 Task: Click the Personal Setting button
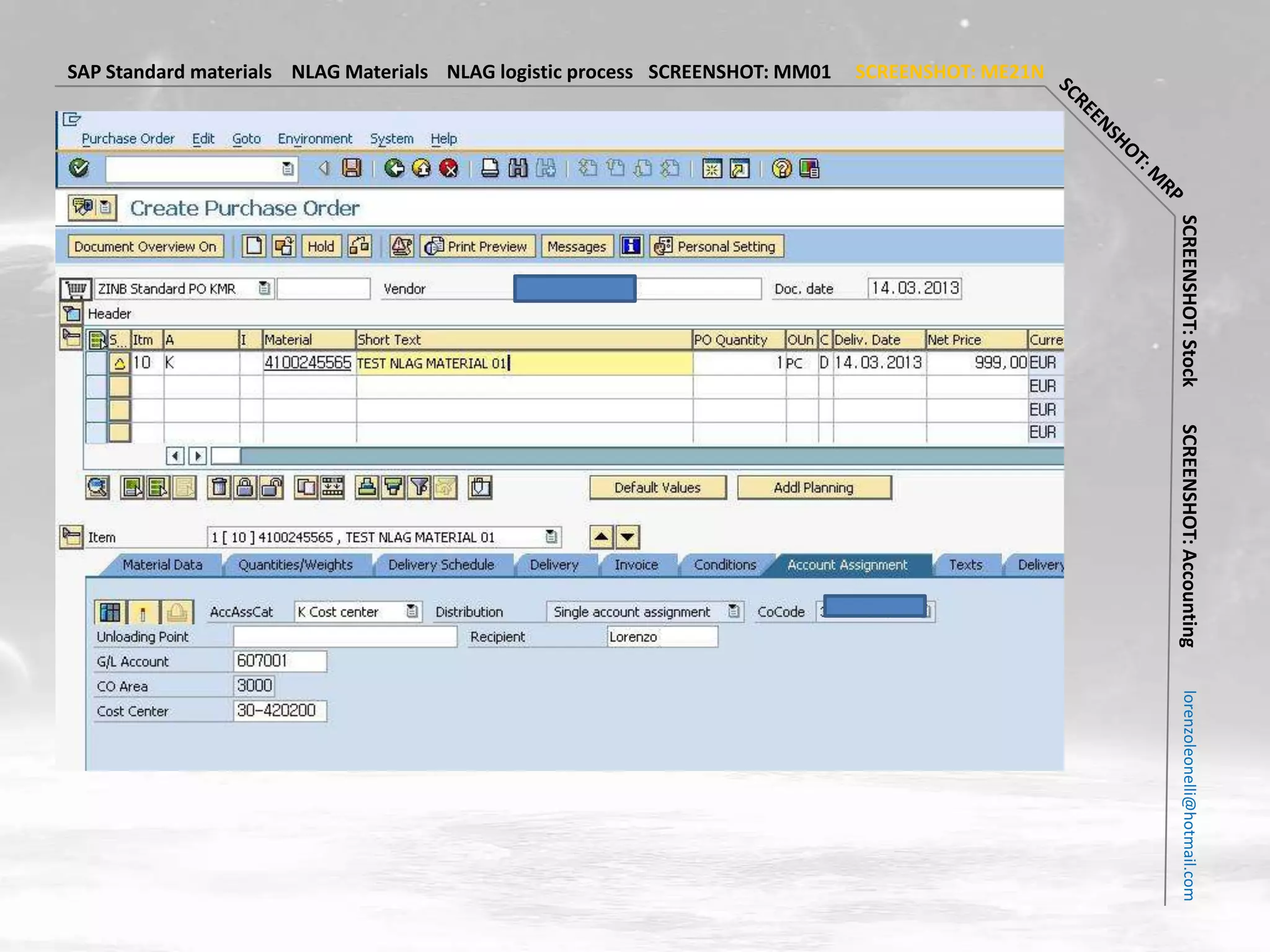[716, 246]
